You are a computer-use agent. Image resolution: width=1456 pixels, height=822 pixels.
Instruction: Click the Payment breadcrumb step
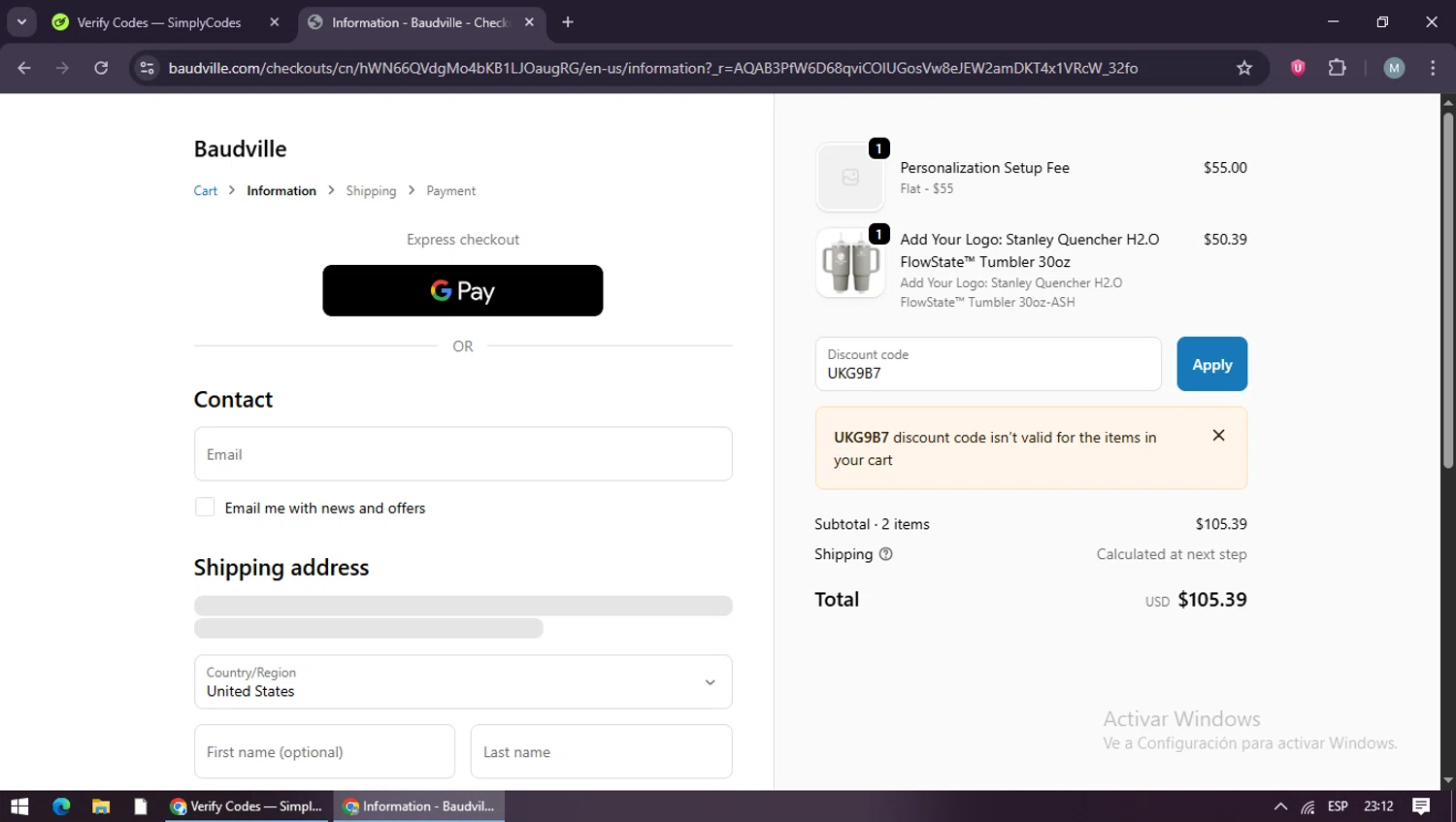[451, 191]
